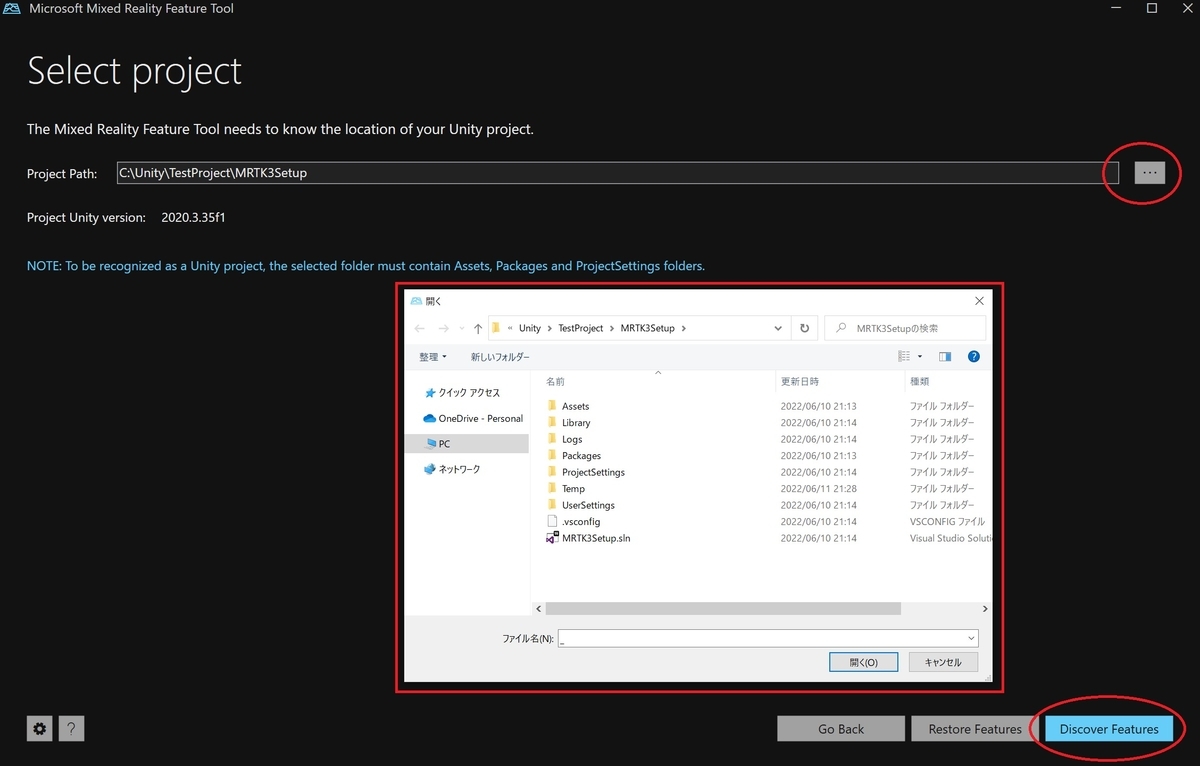Click the MRTK3Setupの検索 search box
Screen dimensions: 1200x766
[x=905, y=328]
